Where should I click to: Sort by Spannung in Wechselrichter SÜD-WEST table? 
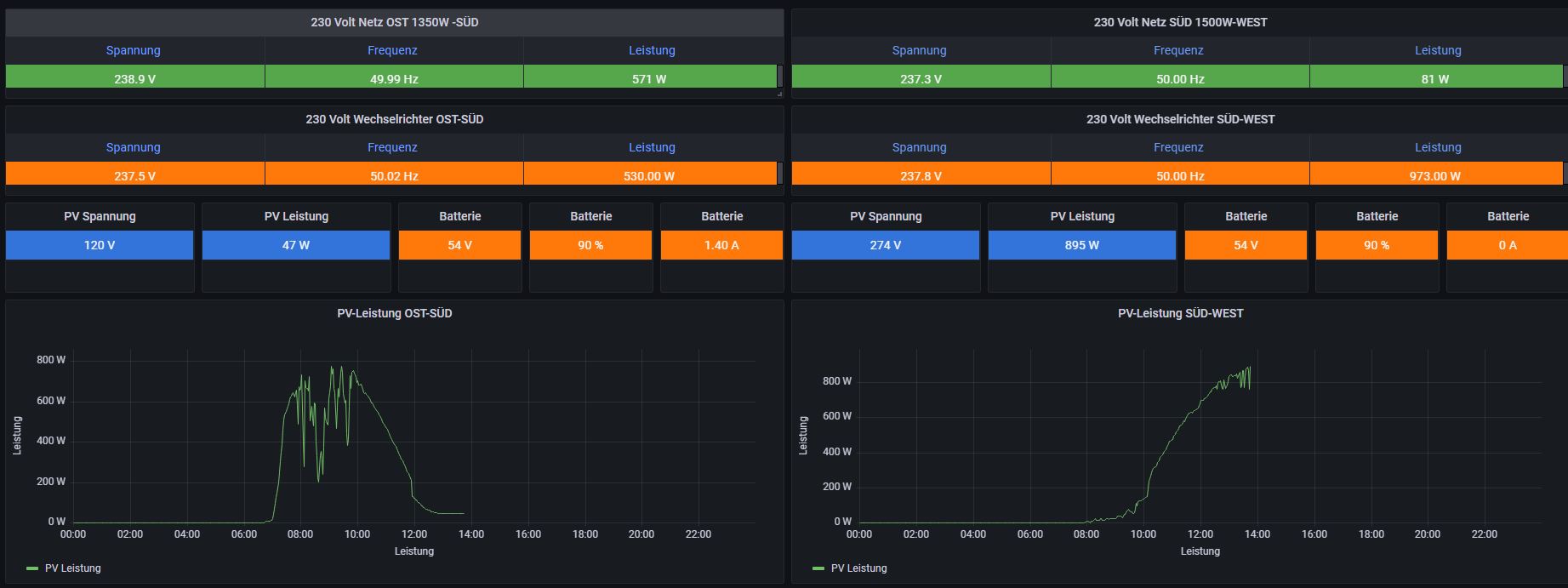click(919, 147)
